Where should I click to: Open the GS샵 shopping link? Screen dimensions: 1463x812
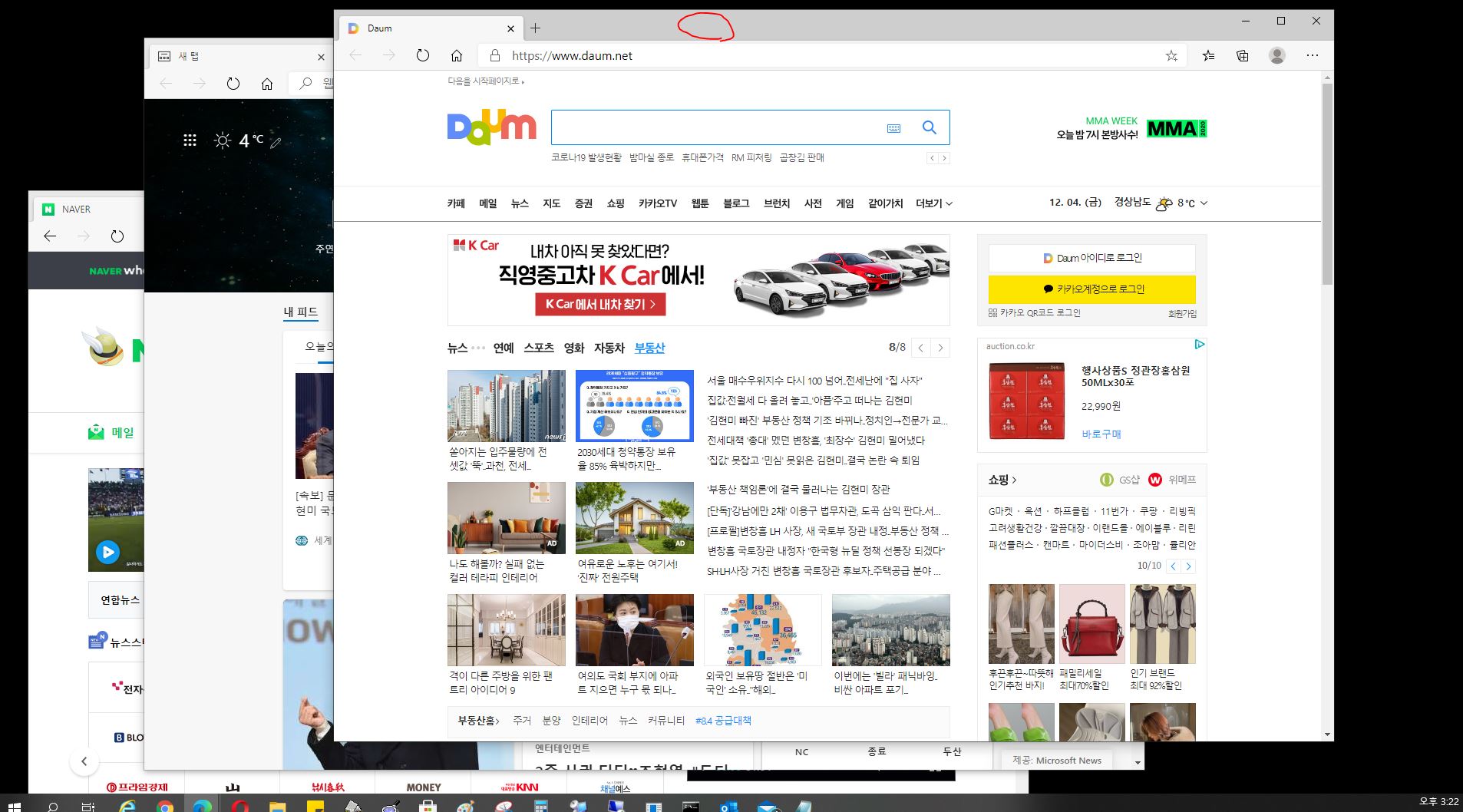pos(1120,480)
